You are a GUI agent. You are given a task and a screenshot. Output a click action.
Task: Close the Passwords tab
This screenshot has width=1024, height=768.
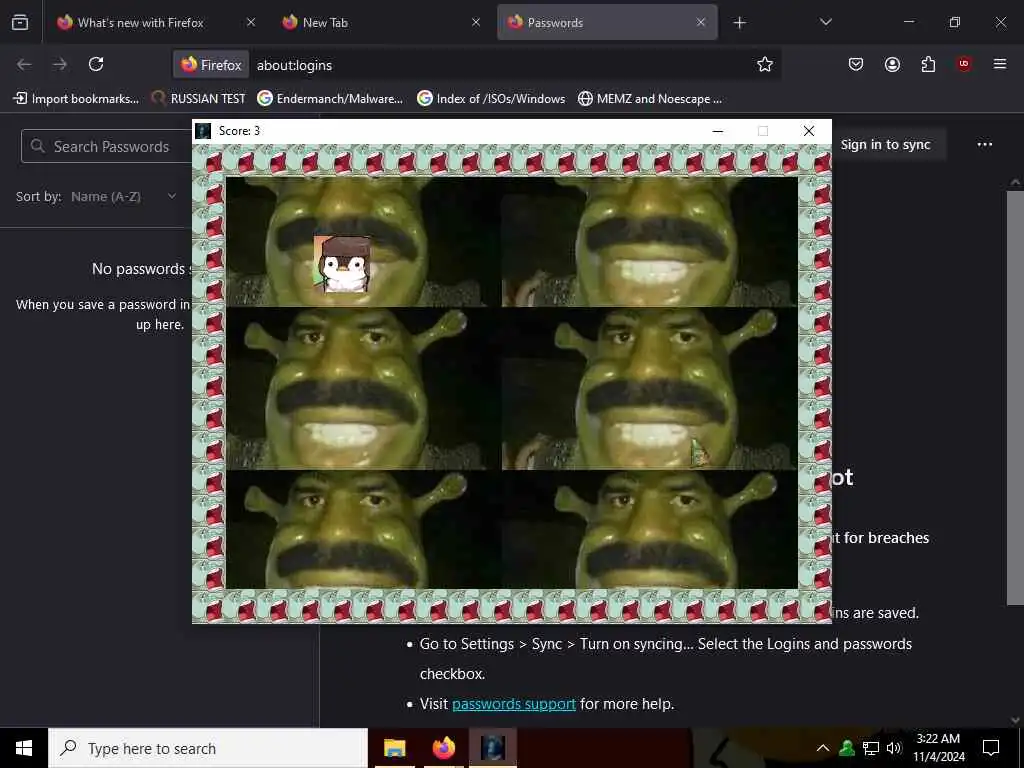[x=701, y=22]
